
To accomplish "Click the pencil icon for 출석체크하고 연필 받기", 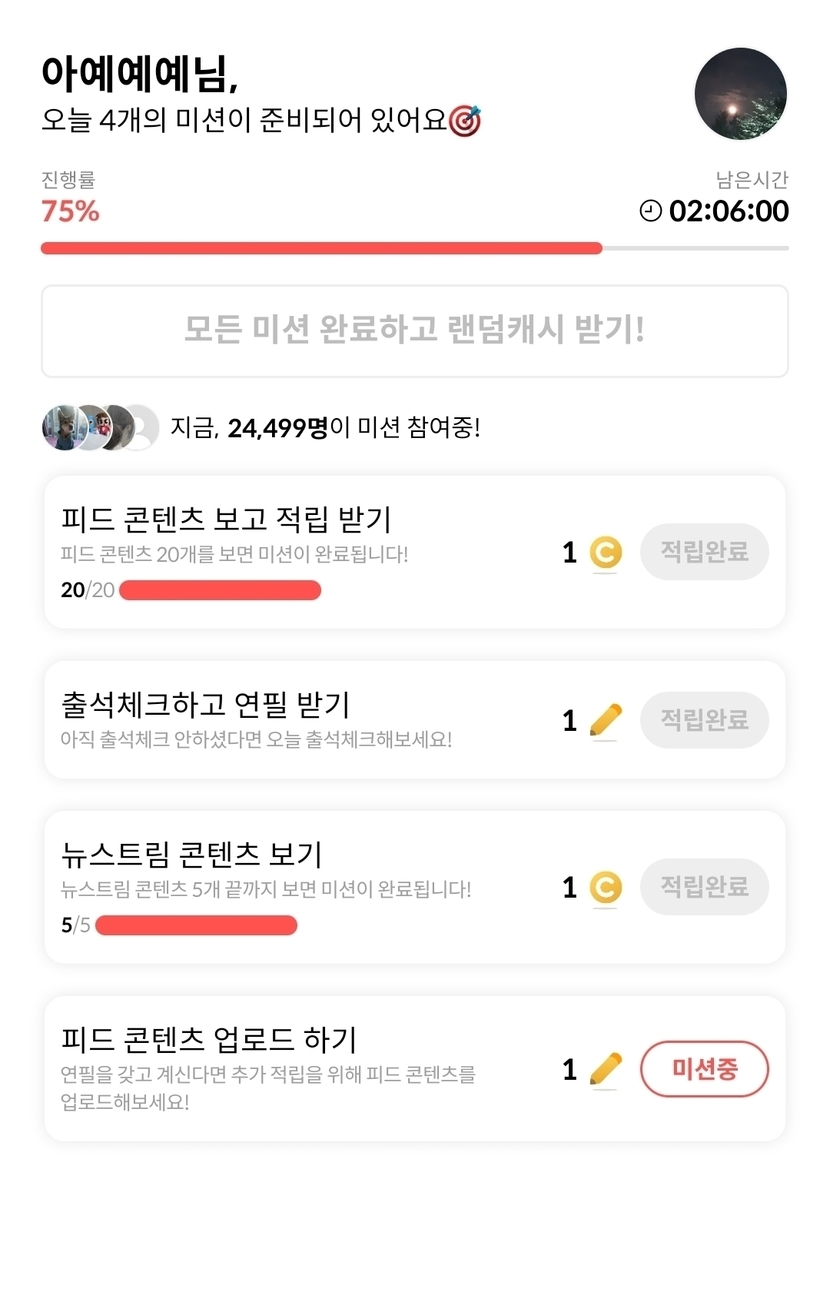I will [605, 720].
